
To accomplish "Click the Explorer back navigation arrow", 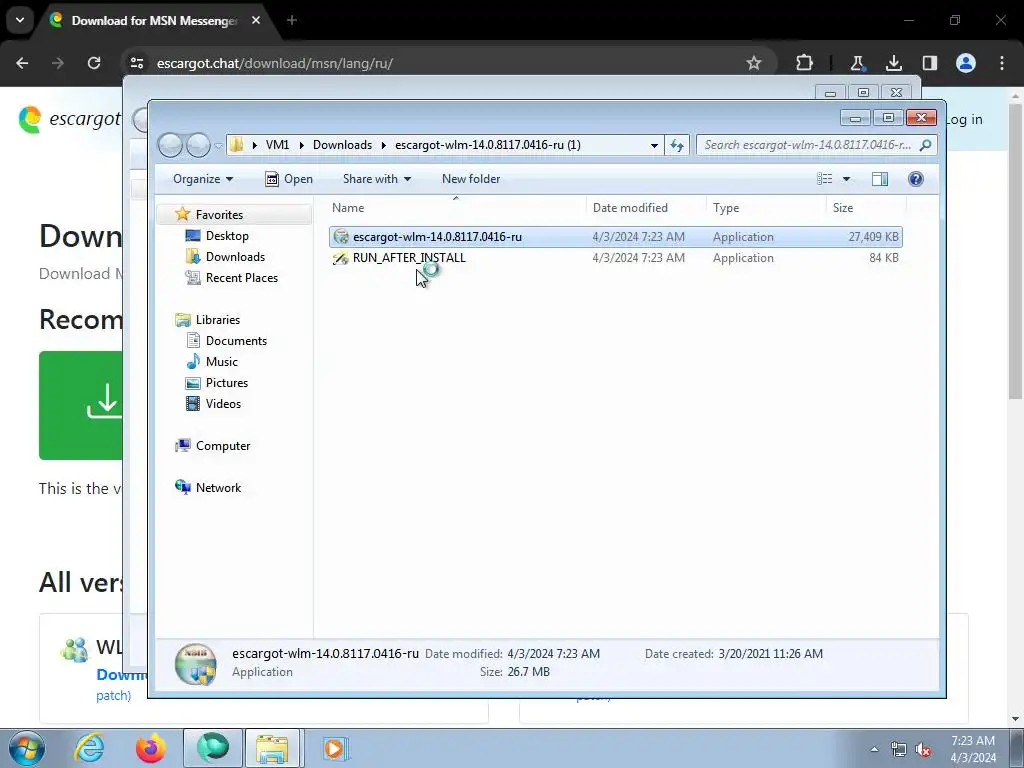I will (x=170, y=145).
